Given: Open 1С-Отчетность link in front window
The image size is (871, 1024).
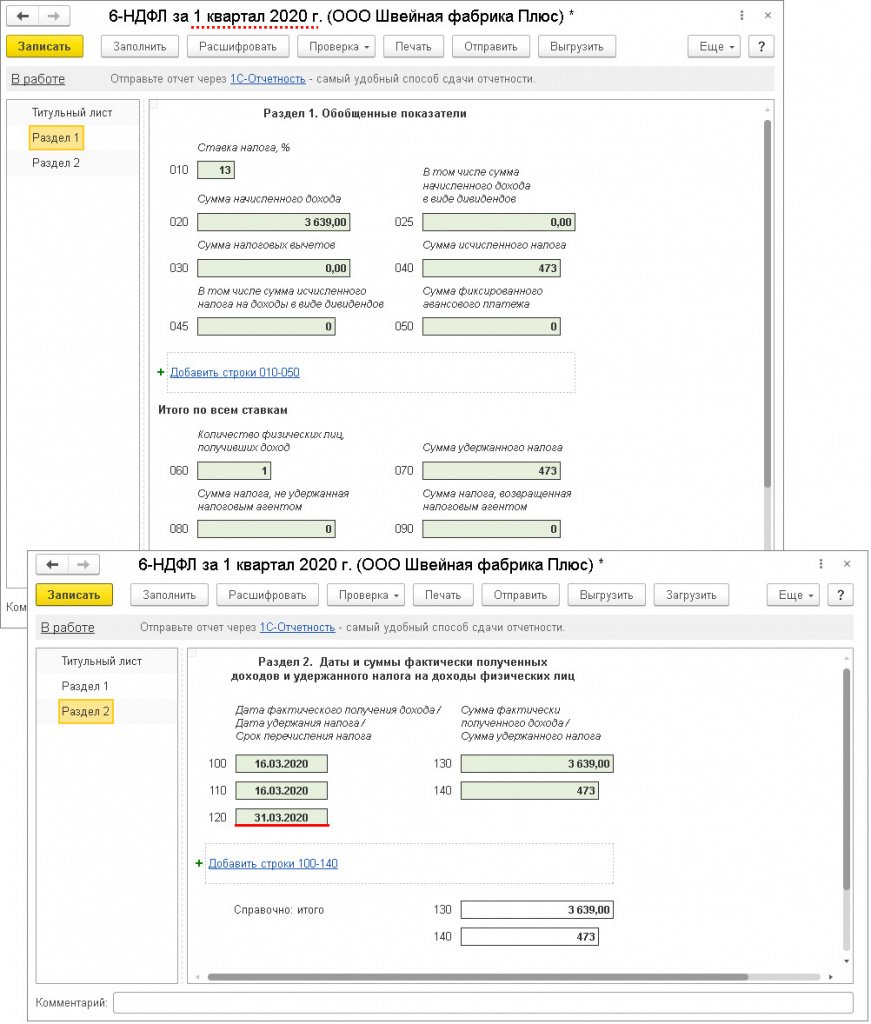Looking at the screenshot, I should [297, 628].
